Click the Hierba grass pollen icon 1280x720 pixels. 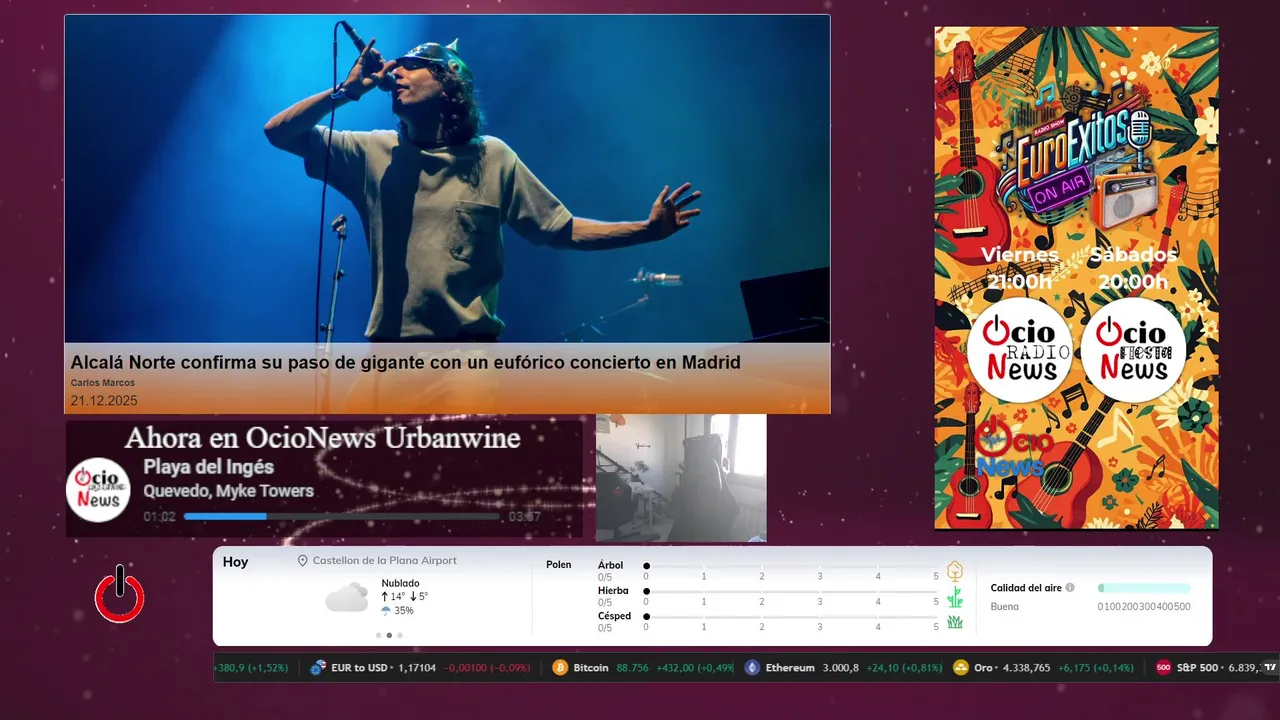tap(955, 597)
